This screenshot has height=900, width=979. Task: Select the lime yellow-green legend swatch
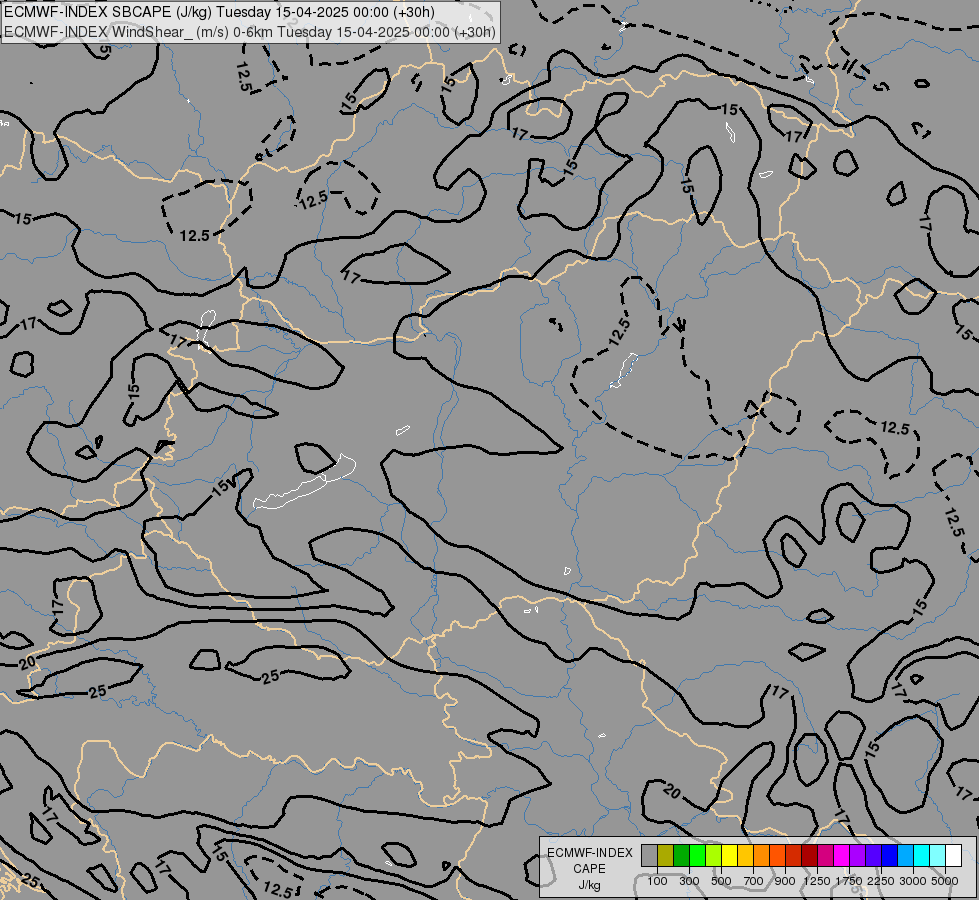pos(713,856)
